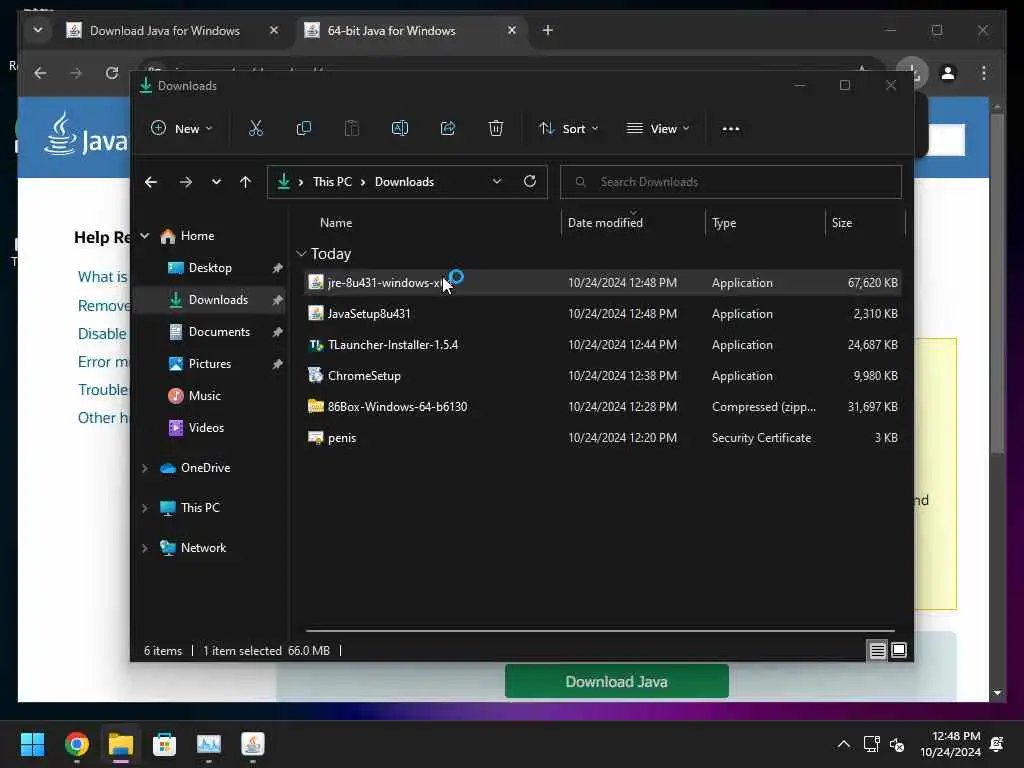
Task: Select the ChromeSetup file
Action: coord(602,376)
